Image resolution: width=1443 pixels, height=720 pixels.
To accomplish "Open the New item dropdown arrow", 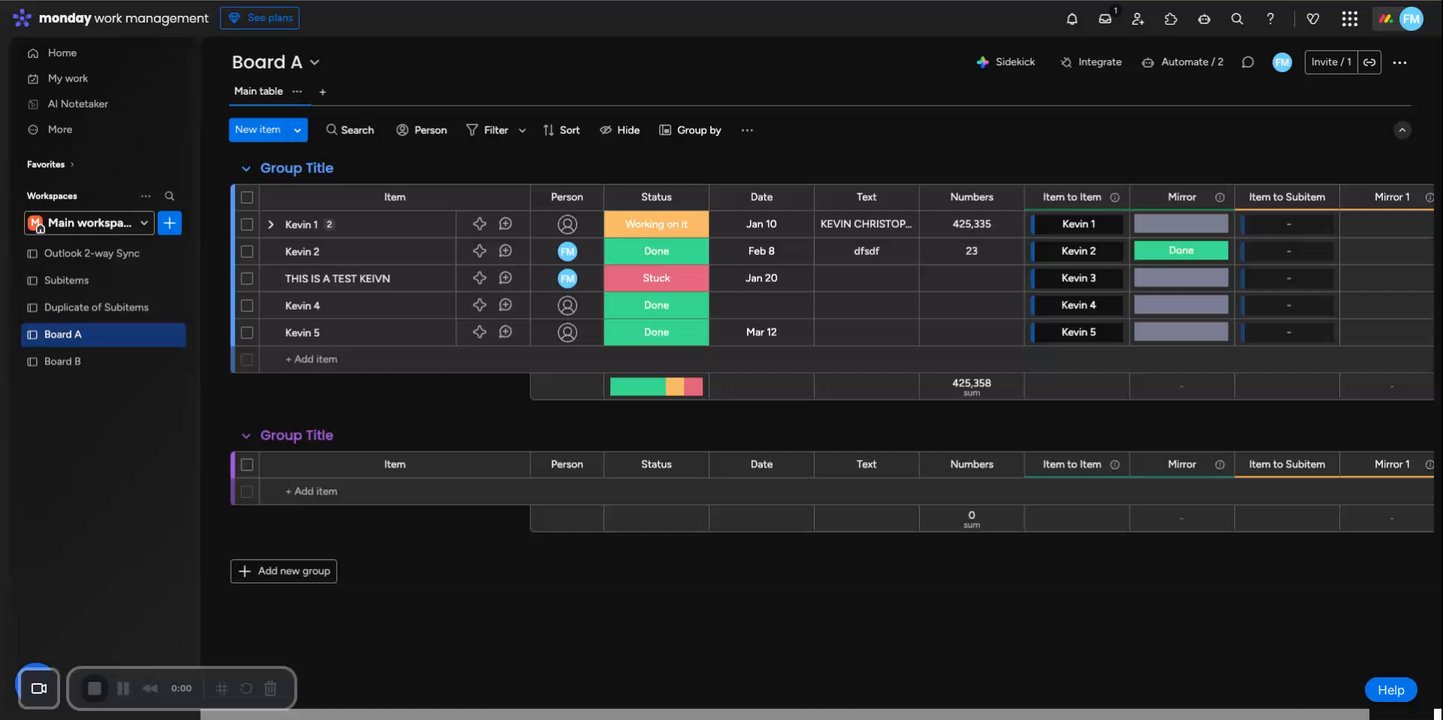I will [297, 130].
